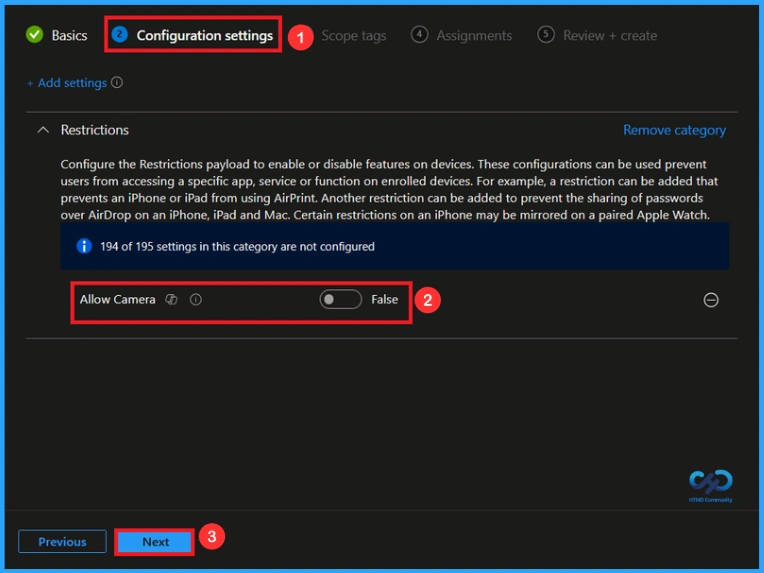The image size is (764, 573).
Task: Collapse the Restrictions category chevron
Action: 43,130
